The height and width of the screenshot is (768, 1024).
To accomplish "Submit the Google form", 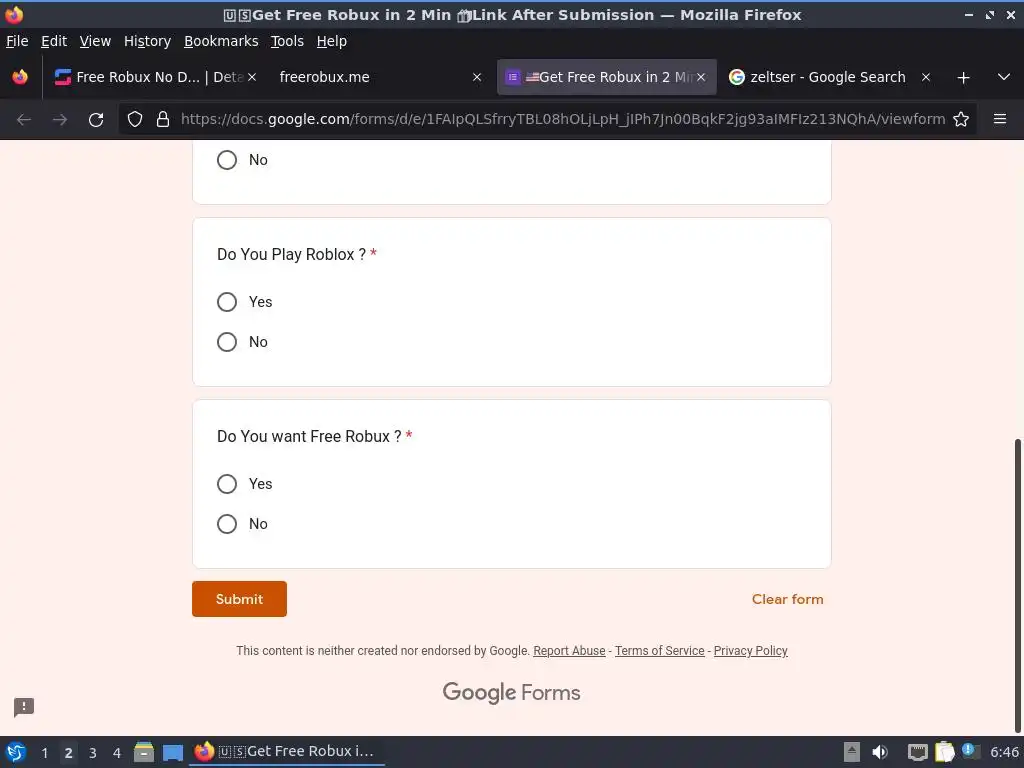I will [x=239, y=599].
